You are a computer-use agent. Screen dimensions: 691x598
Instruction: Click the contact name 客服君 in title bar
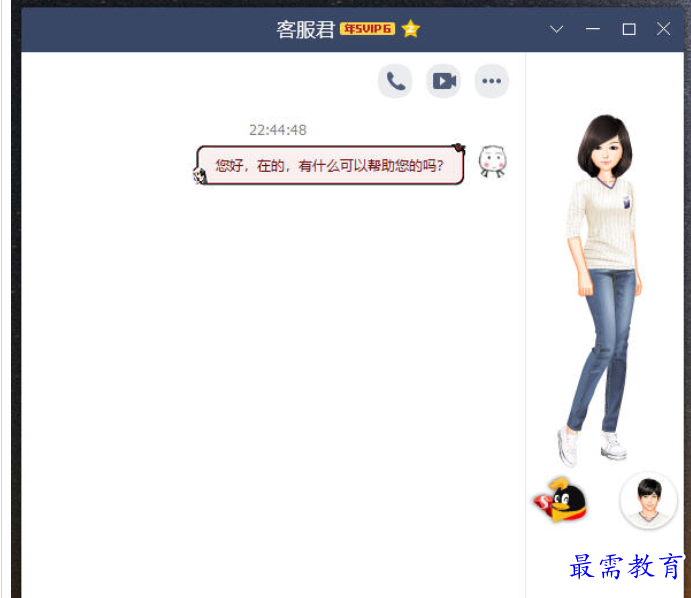pos(305,30)
